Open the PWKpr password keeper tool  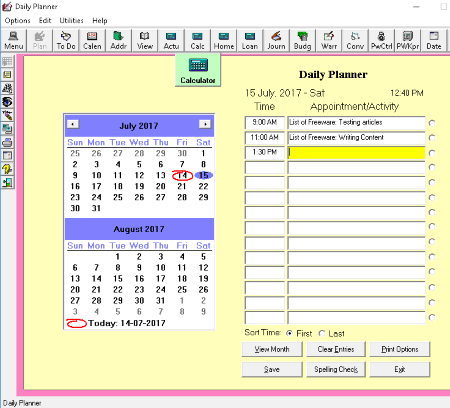[x=407, y=41]
